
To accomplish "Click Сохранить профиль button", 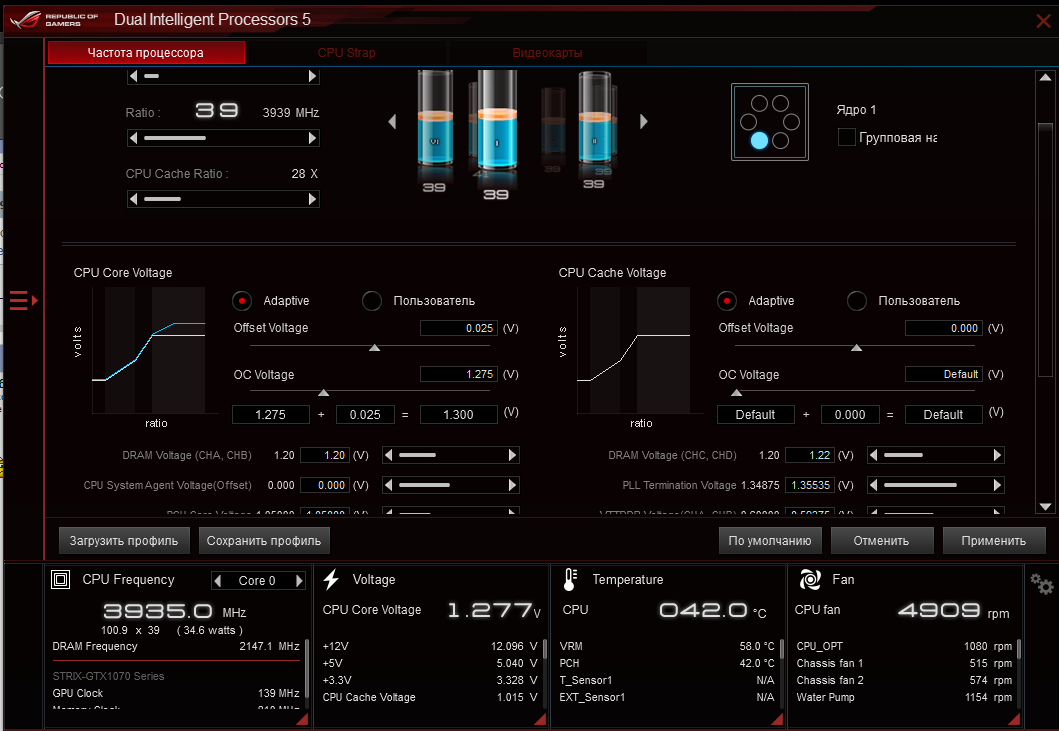I will click(263, 540).
